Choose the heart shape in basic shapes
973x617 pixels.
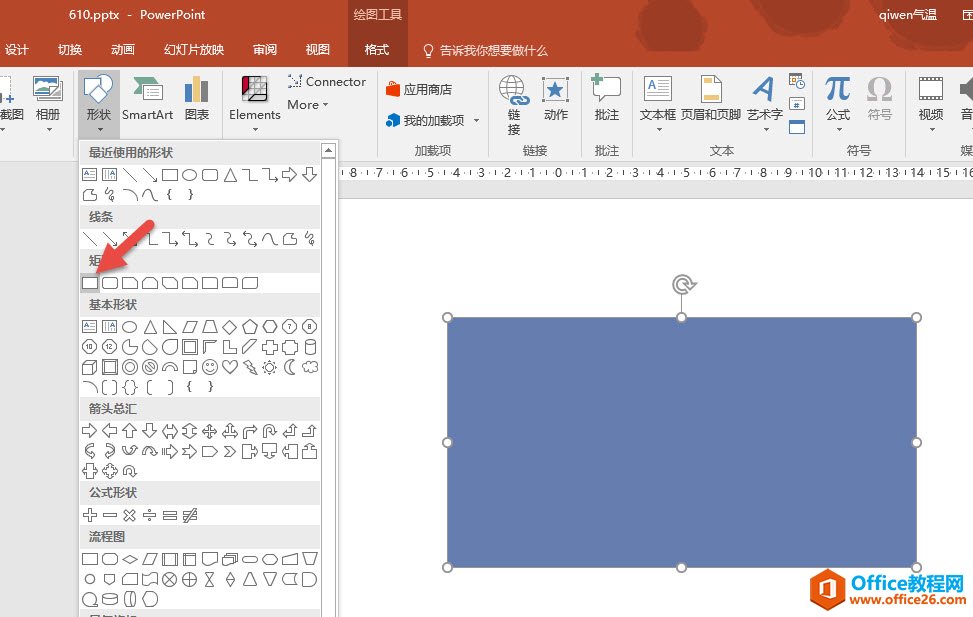[x=230, y=367]
